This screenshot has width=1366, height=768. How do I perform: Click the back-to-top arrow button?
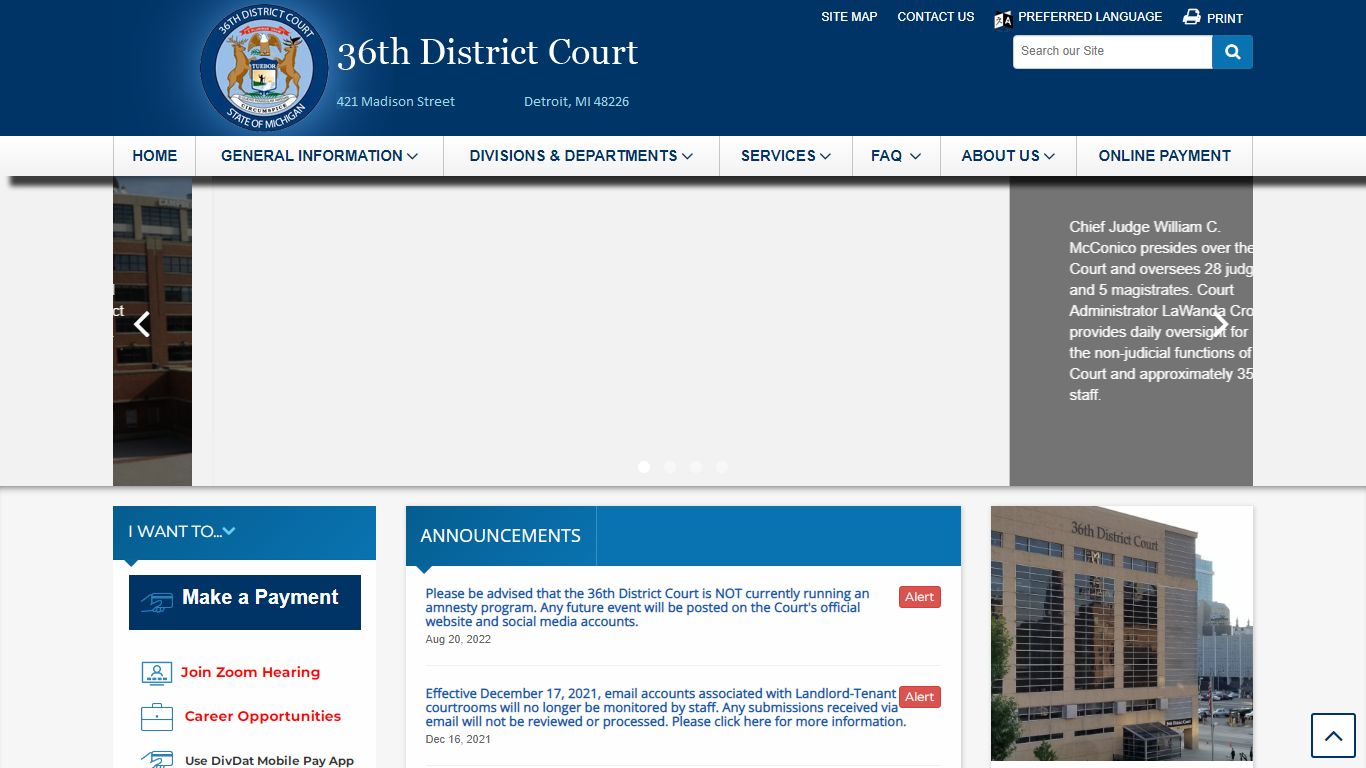tap(1333, 736)
